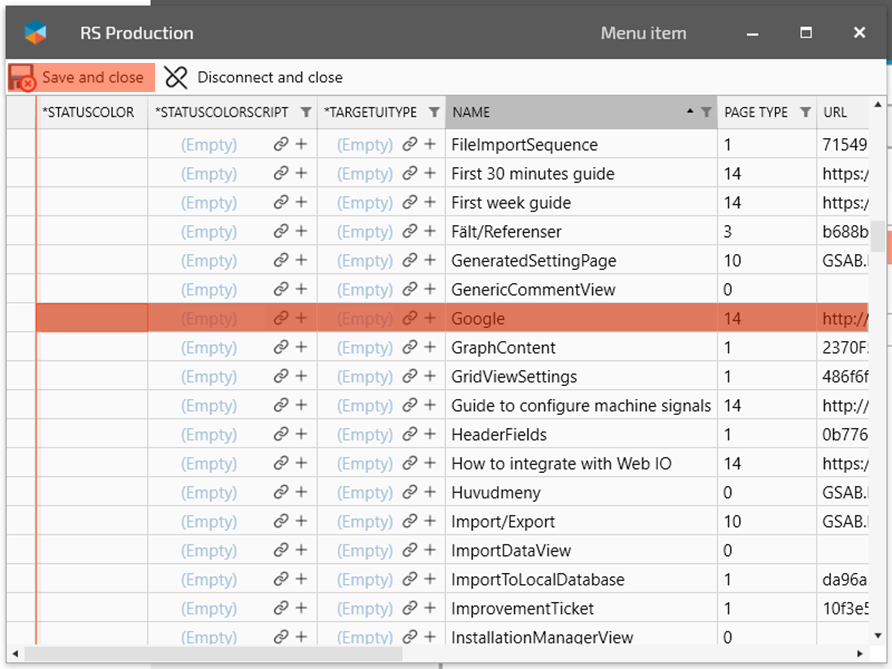The height and width of the screenshot is (669, 892).
Task: Open the PAGE TYPE column filter
Action: (x=805, y=113)
